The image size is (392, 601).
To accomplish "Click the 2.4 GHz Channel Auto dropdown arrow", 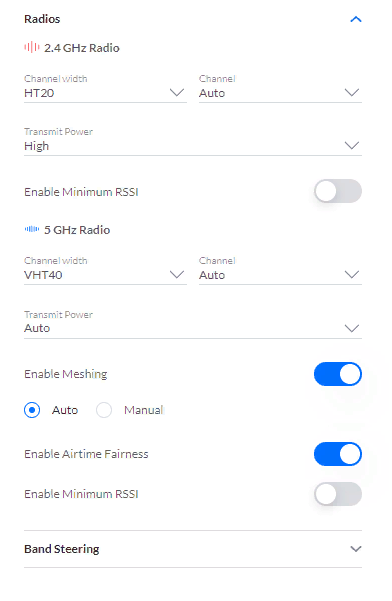I will 351,92.
